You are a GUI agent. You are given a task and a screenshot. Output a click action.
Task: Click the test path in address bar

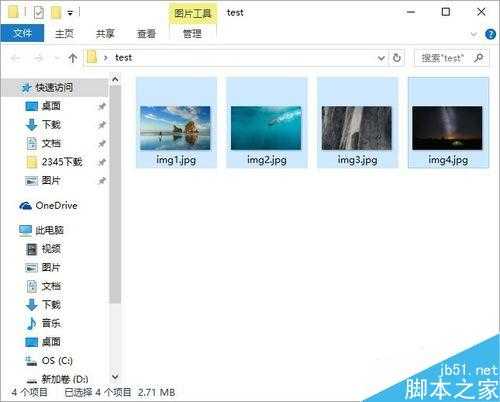click(x=123, y=58)
